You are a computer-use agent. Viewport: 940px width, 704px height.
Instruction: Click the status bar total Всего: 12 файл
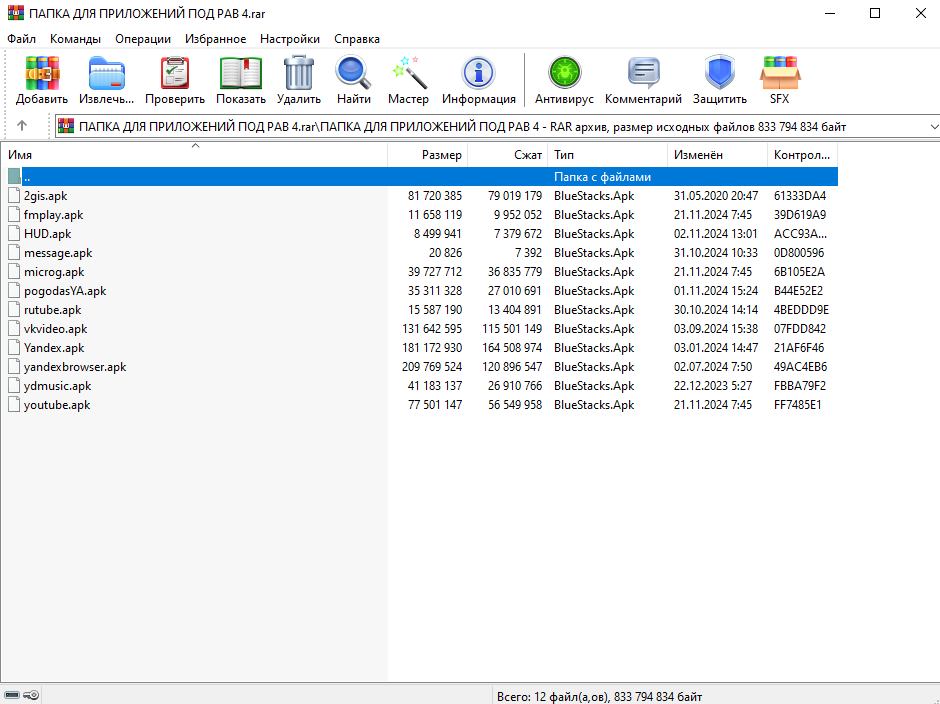(599, 696)
